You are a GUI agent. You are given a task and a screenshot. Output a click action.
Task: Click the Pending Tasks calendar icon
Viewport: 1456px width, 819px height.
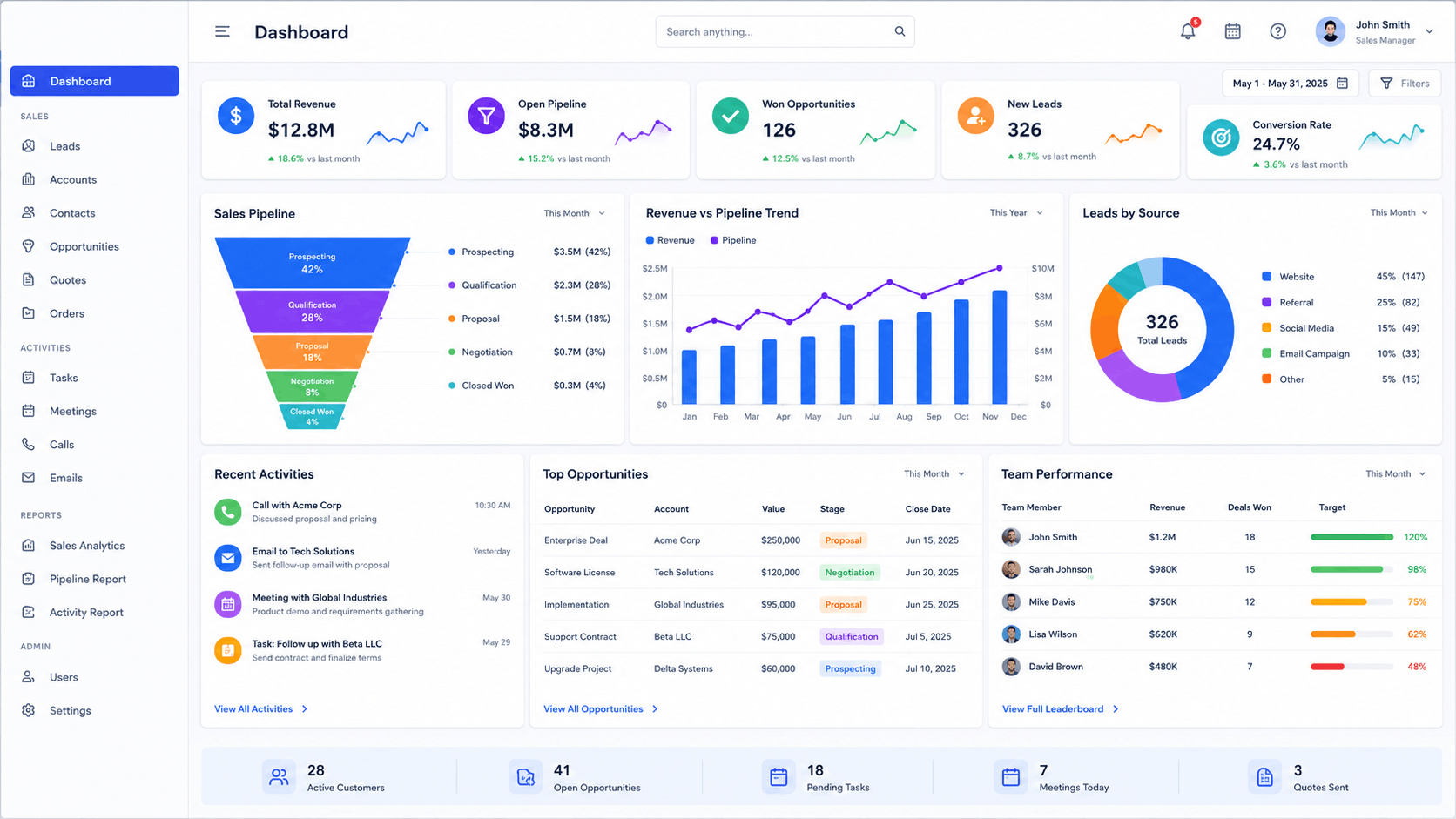(x=779, y=777)
